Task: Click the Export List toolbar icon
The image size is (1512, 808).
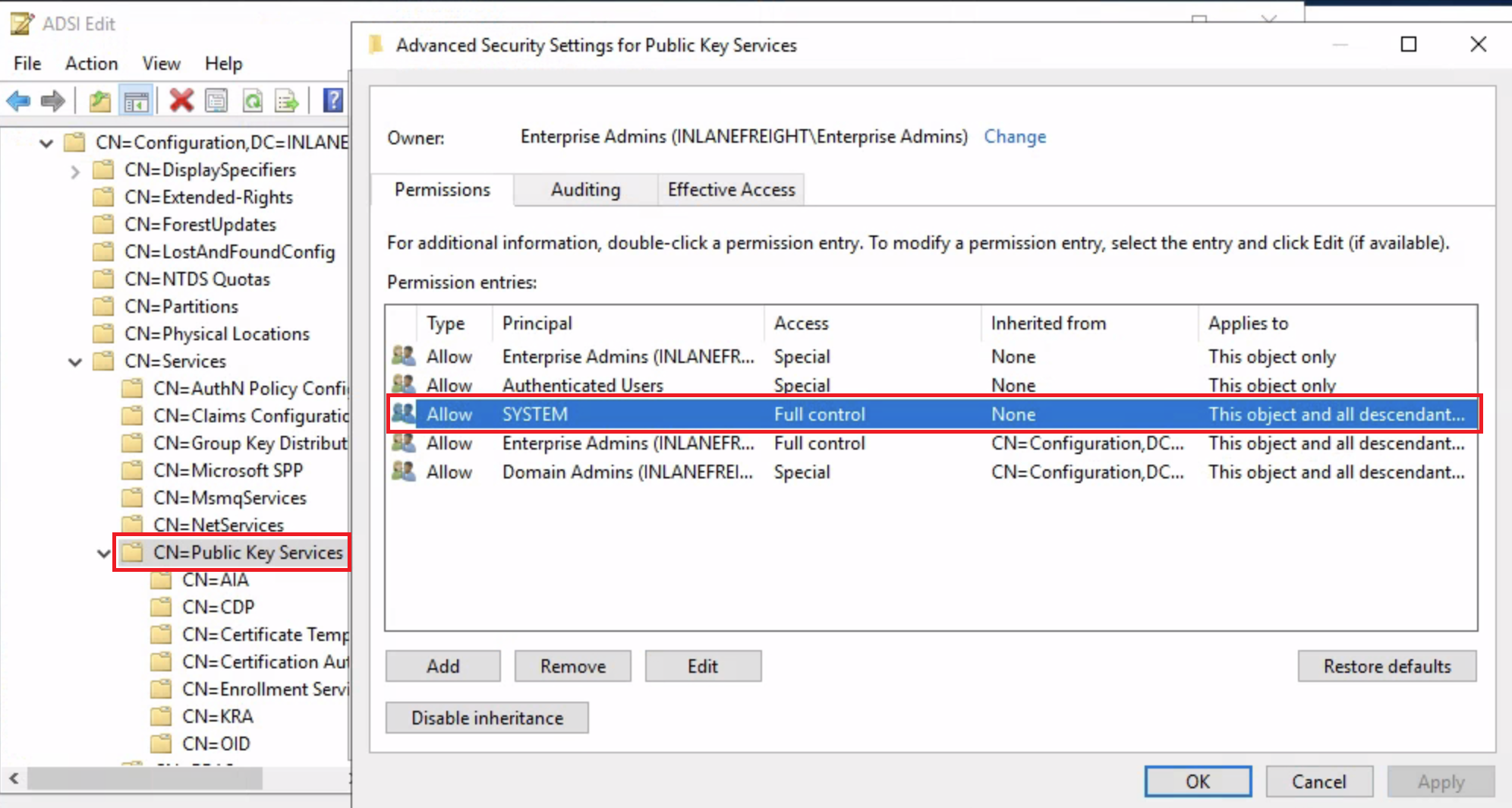Action: pos(287,100)
